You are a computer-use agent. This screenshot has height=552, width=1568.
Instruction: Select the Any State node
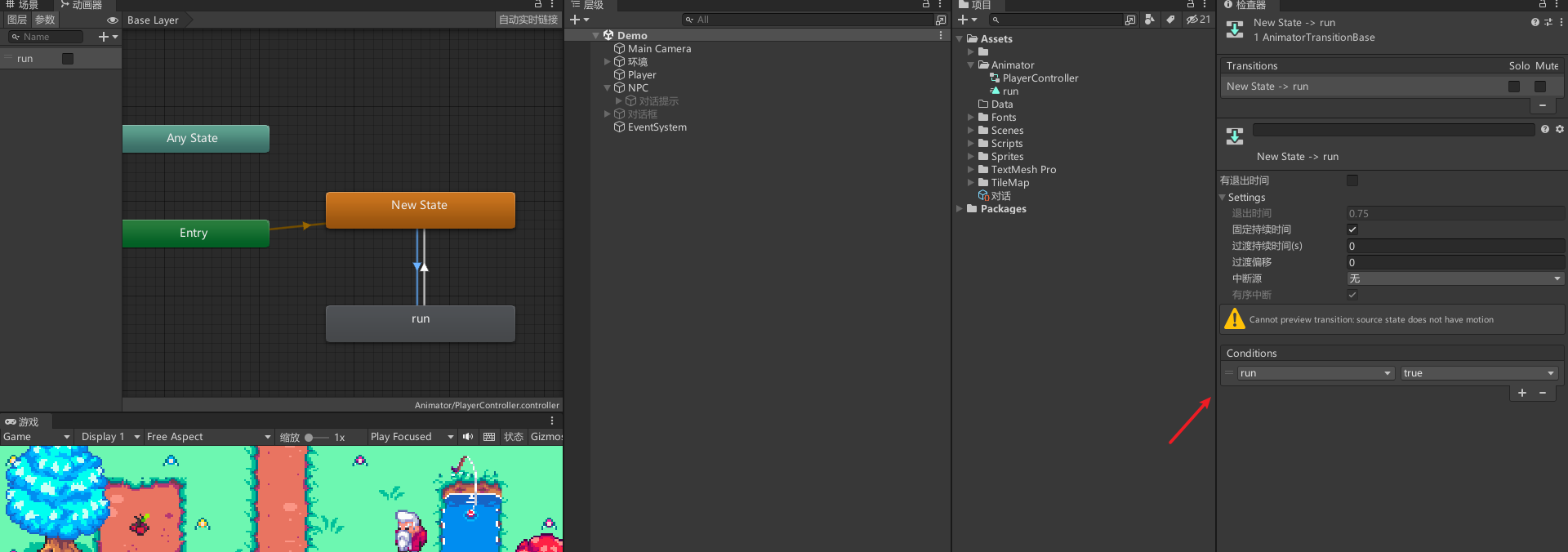(x=195, y=138)
